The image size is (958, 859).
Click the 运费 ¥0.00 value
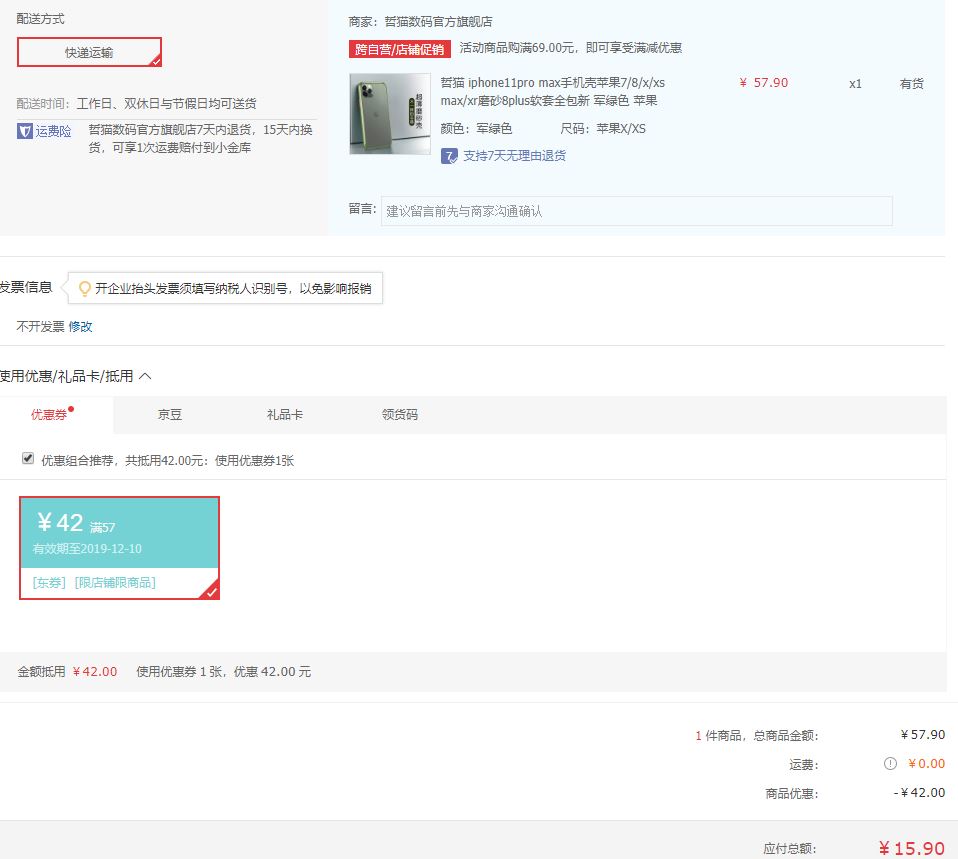pyautogui.click(x=926, y=763)
